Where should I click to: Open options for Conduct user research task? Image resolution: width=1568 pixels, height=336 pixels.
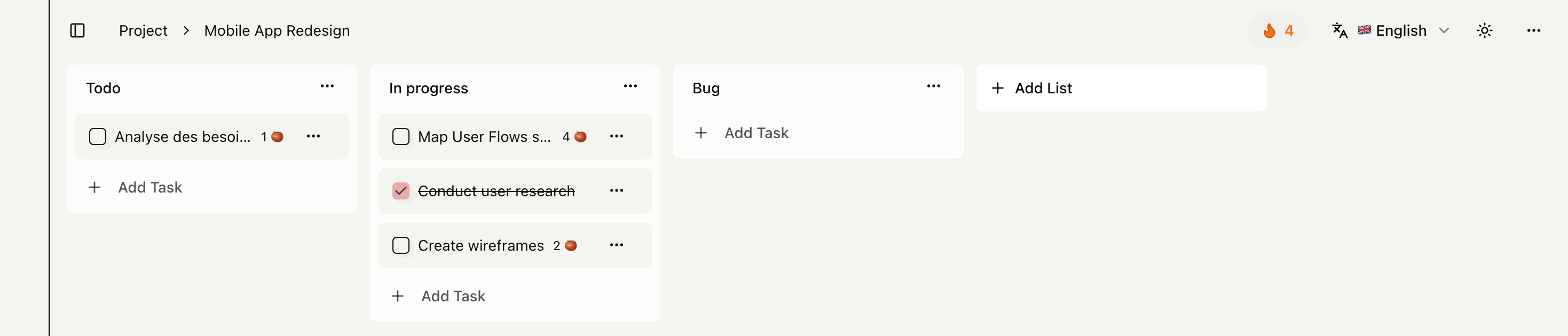pyautogui.click(x=616, y=191)
